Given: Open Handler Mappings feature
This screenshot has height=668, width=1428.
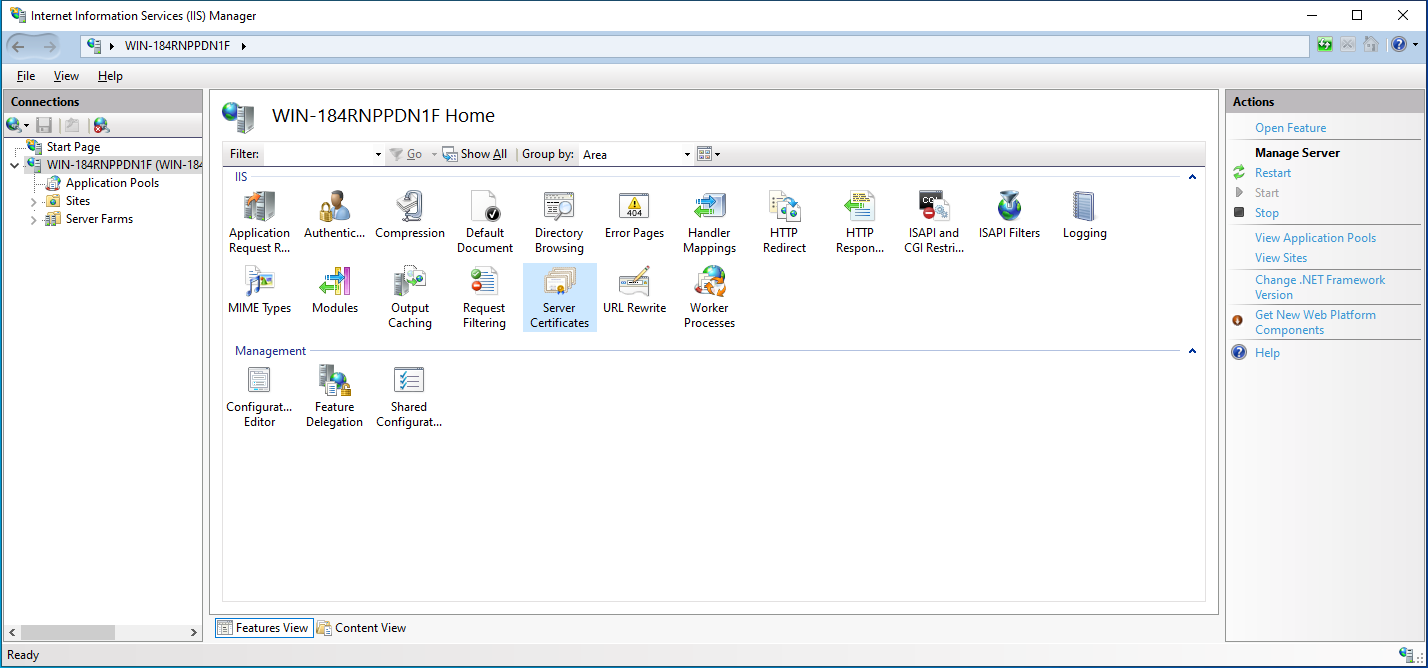Looking at the screenshot, I should (710, 222).
